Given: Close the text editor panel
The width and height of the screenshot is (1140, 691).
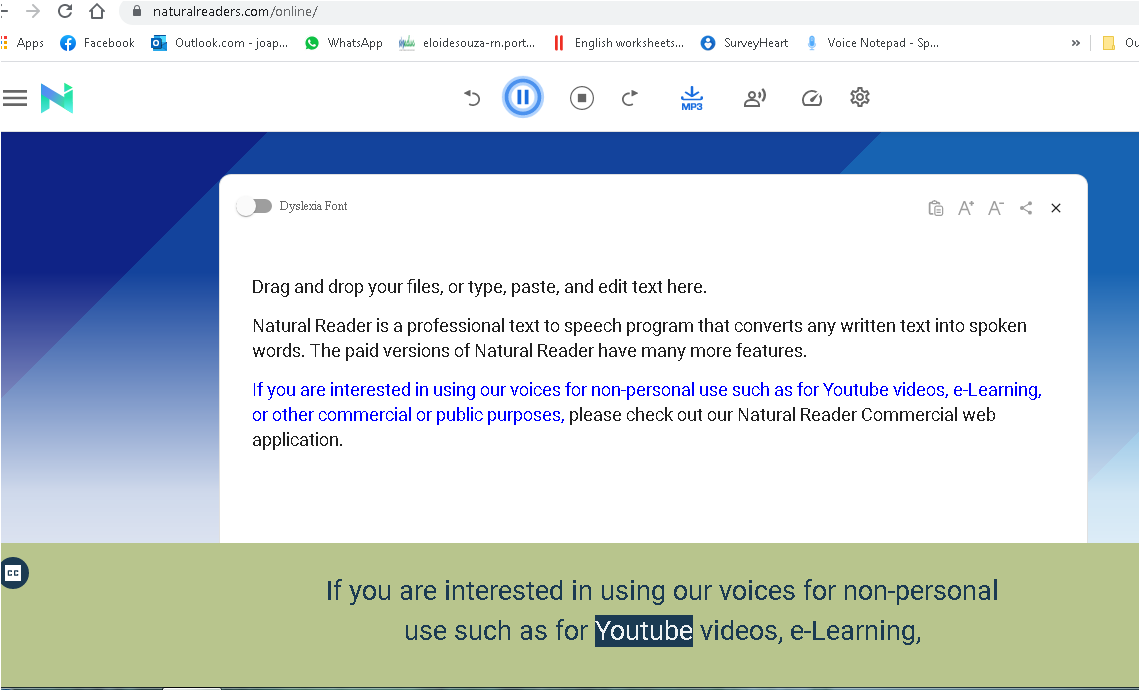Looking at the screenshot, I should 1056,208.
